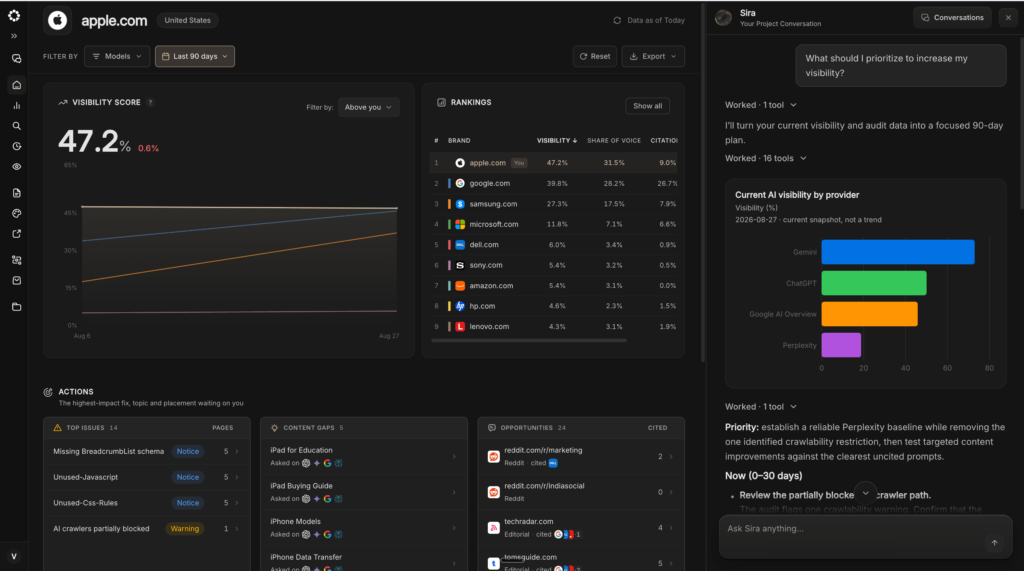This screenshot has height=571, width=1024.
Task: Sort rankings by the Share of Voice column
Action: tap(614, 140)
